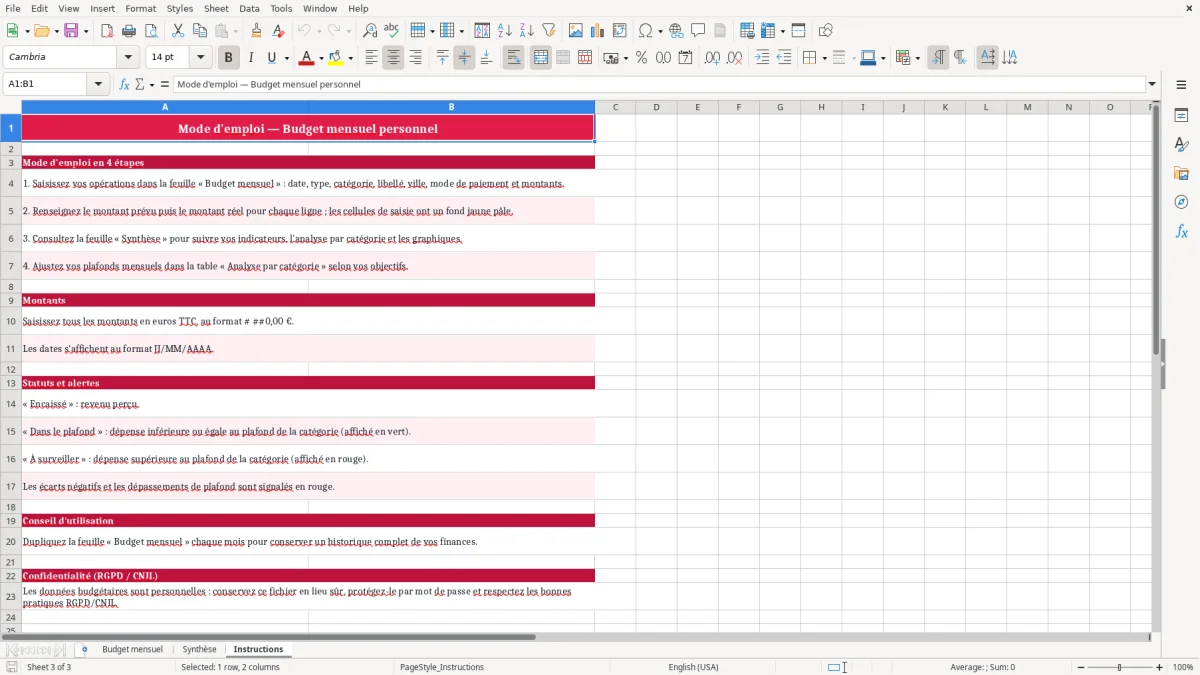Screen dimensions: 1200x675
Task: Click the Format as Percent icon
Action: 641,58
